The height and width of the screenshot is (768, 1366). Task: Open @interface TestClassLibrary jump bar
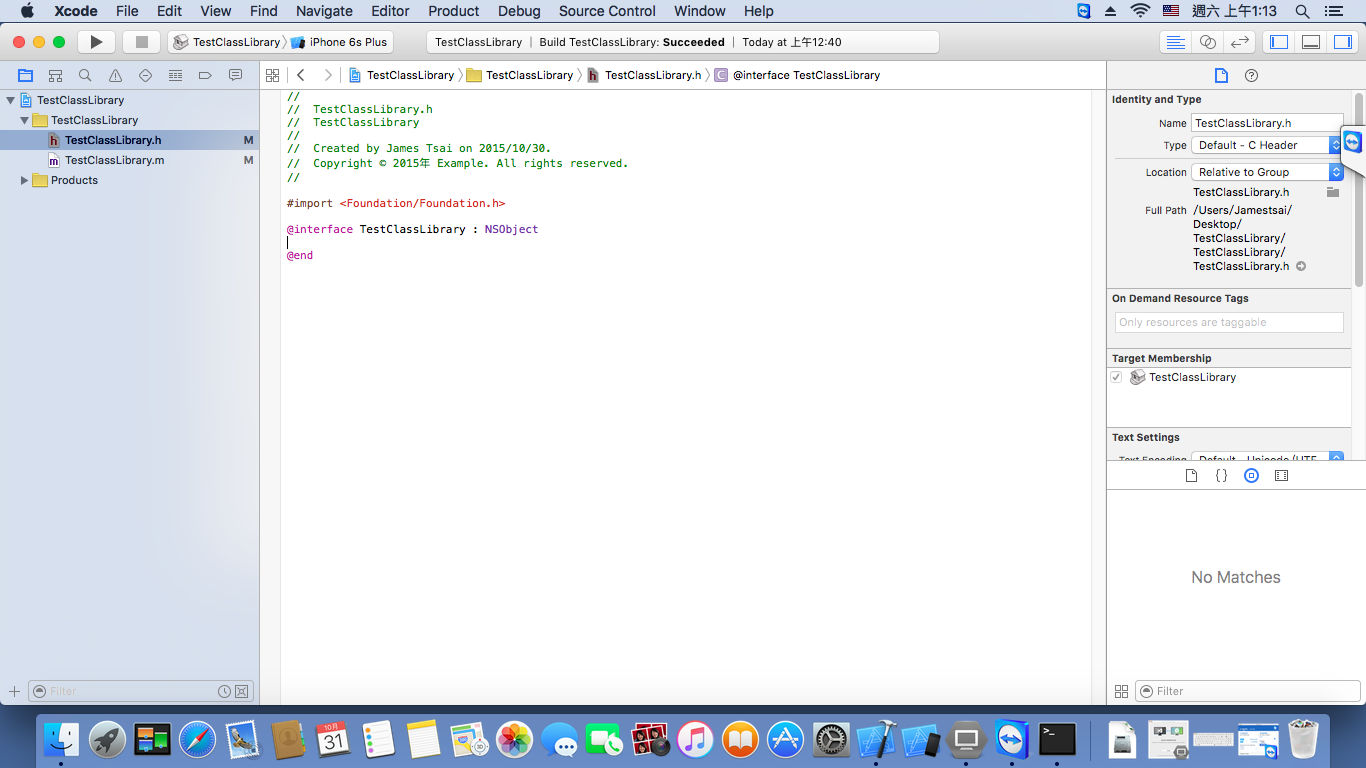797,75
